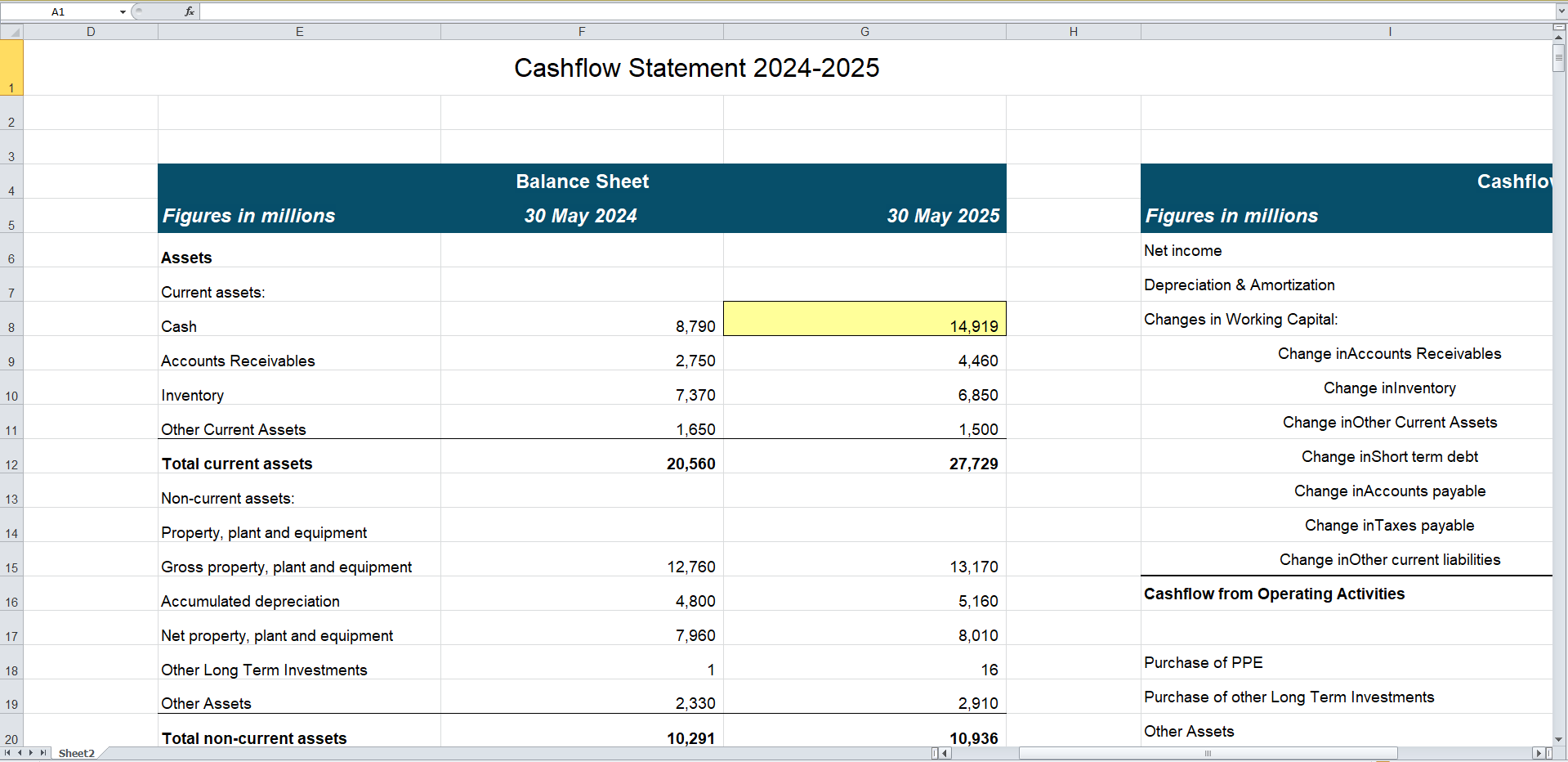The height and width of the screenshot is (762, 1568).
Task: Click the Balance Sheet header cell
Action: 582,182
